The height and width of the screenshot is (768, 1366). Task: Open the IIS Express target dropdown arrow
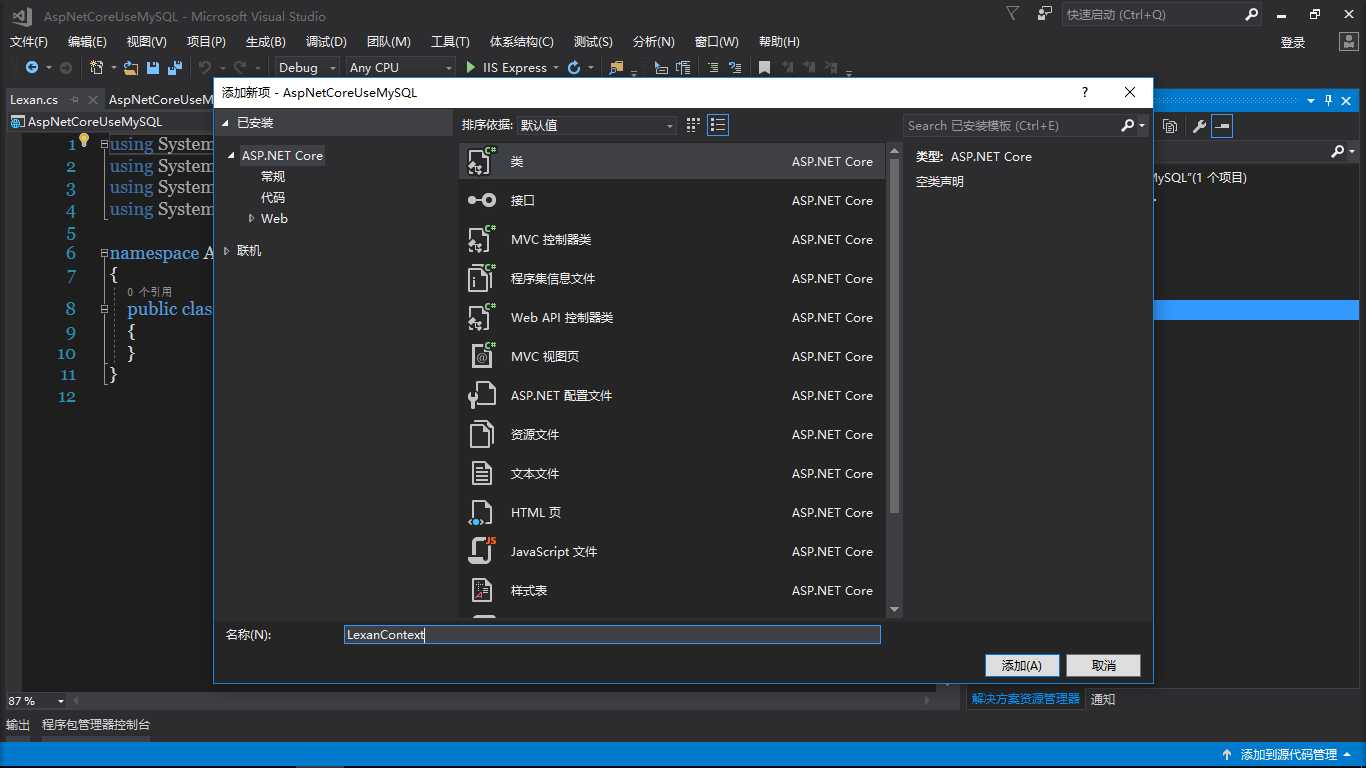556,68
